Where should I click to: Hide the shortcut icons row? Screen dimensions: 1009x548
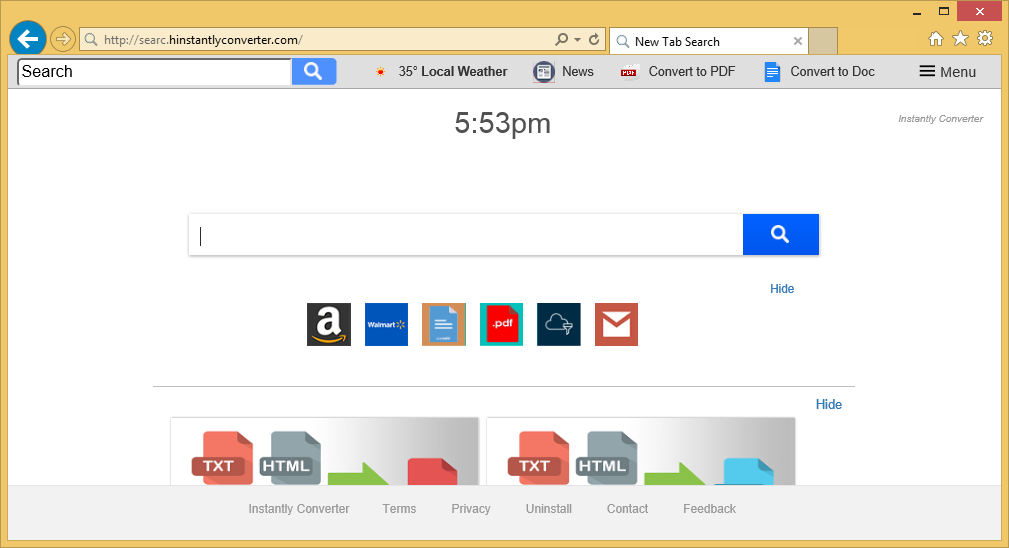point(782,289)
